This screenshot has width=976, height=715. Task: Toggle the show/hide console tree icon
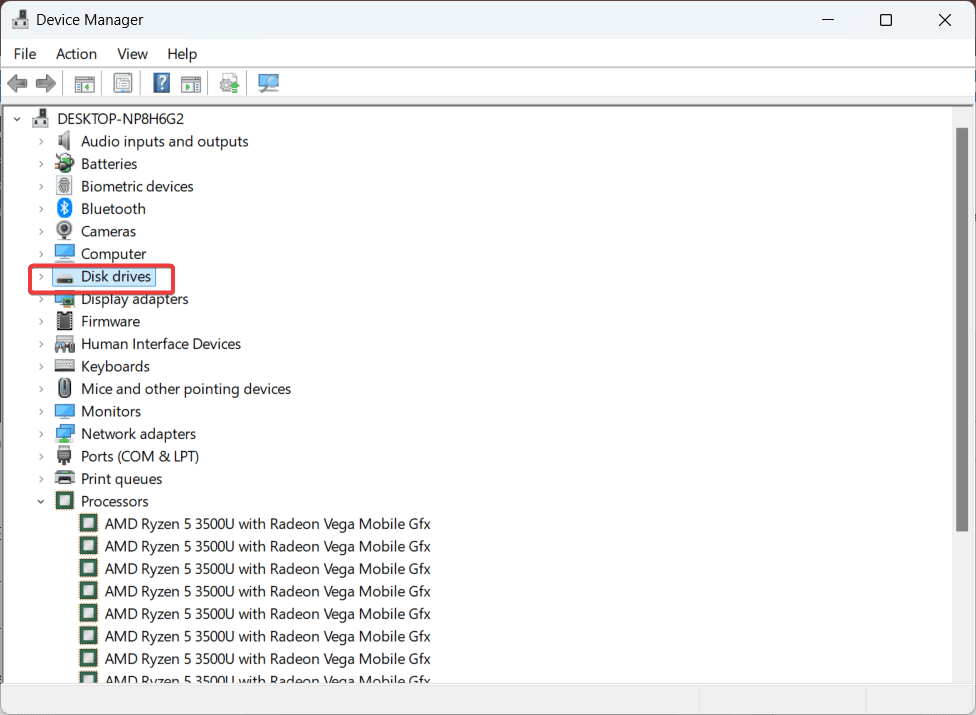click(x=85, y=83)
